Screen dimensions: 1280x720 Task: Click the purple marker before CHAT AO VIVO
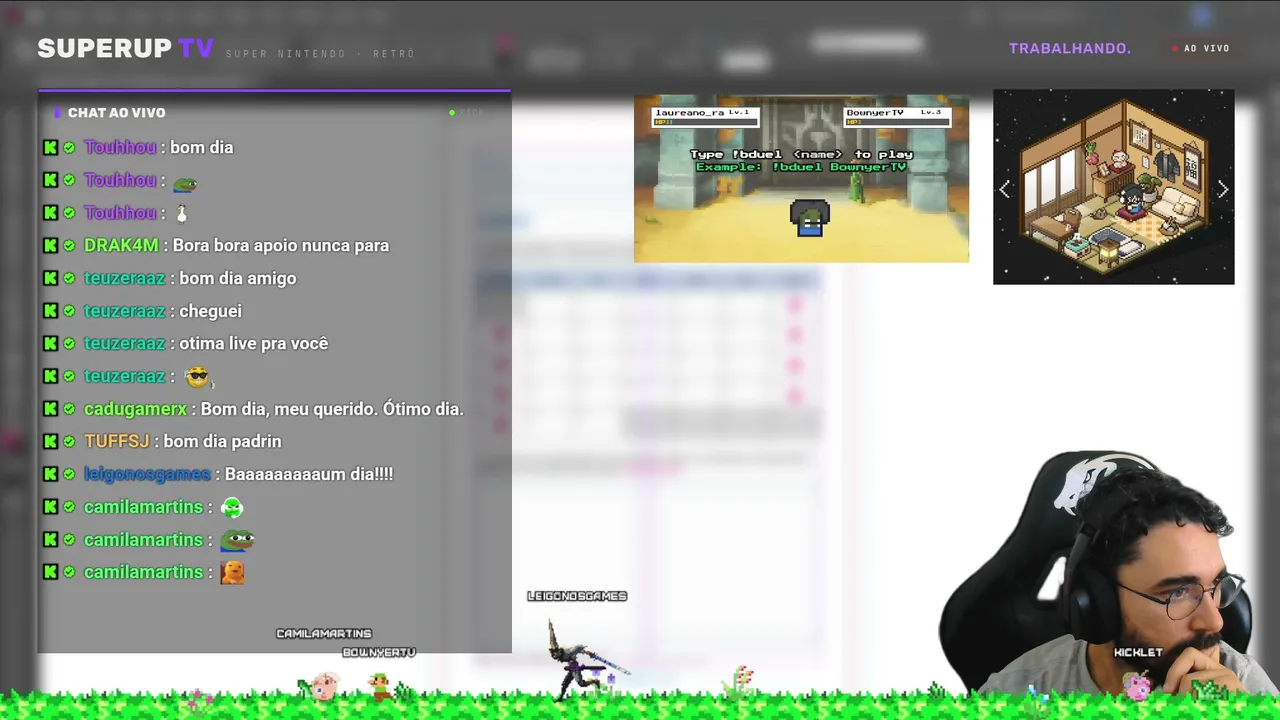coord(58,113)
